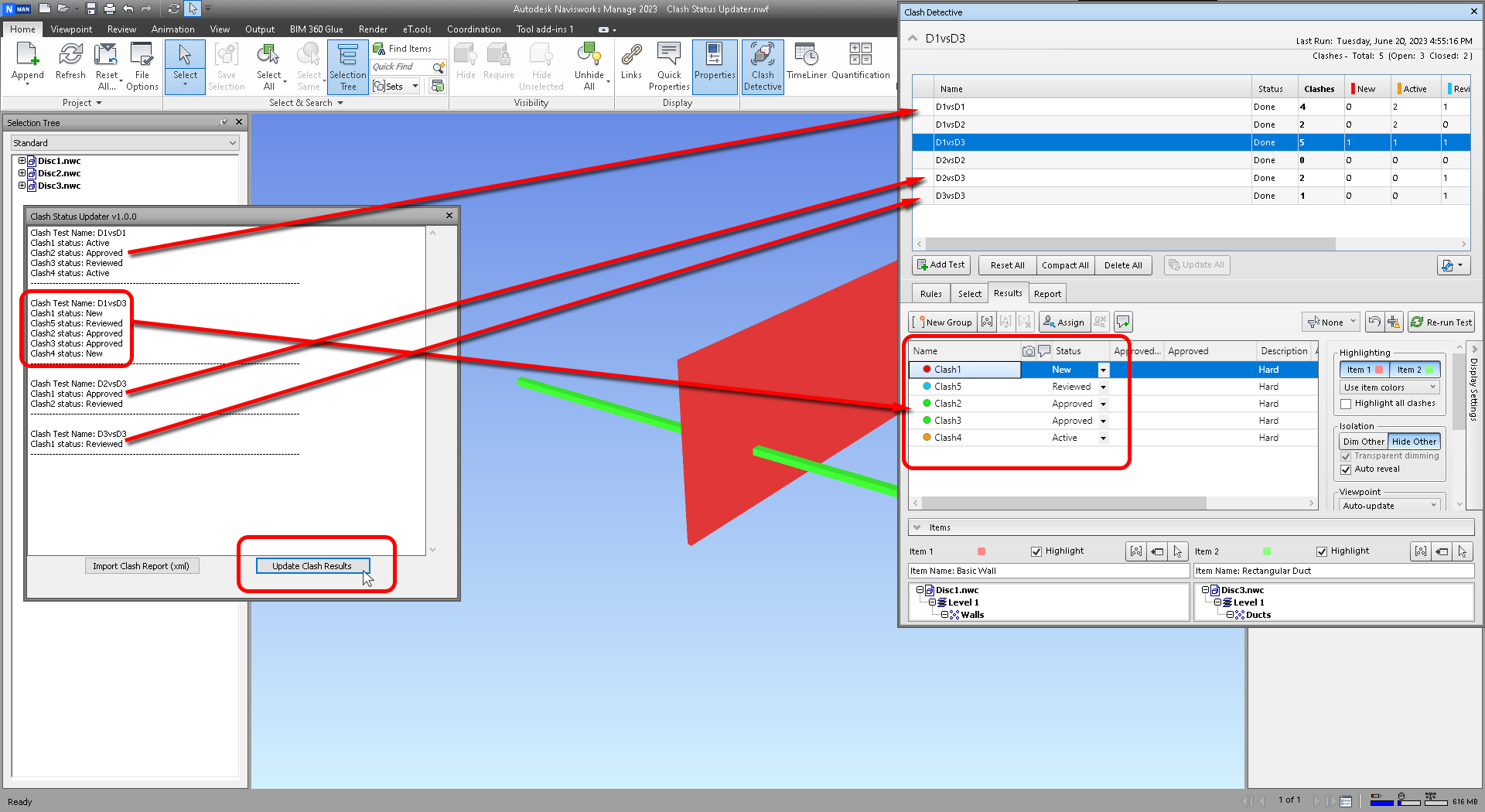
Task: Expand Disc3.nwc in the Selection Tree
Action: point(22,186)
